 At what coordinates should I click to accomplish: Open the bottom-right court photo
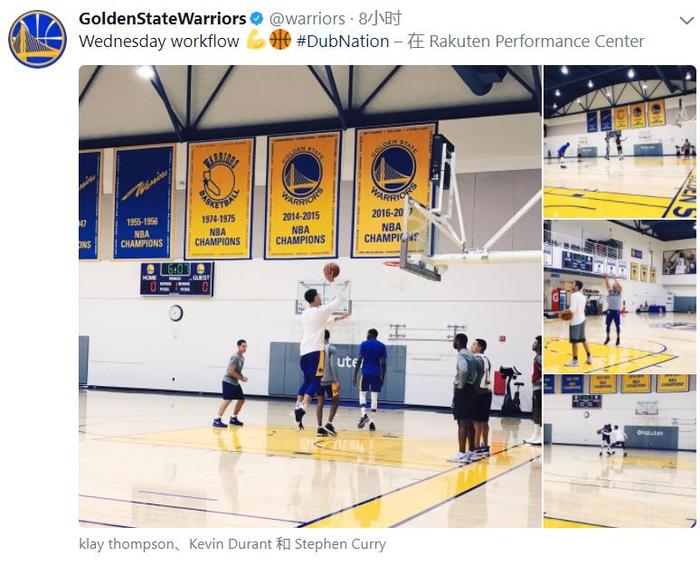(x=620, y=451)
